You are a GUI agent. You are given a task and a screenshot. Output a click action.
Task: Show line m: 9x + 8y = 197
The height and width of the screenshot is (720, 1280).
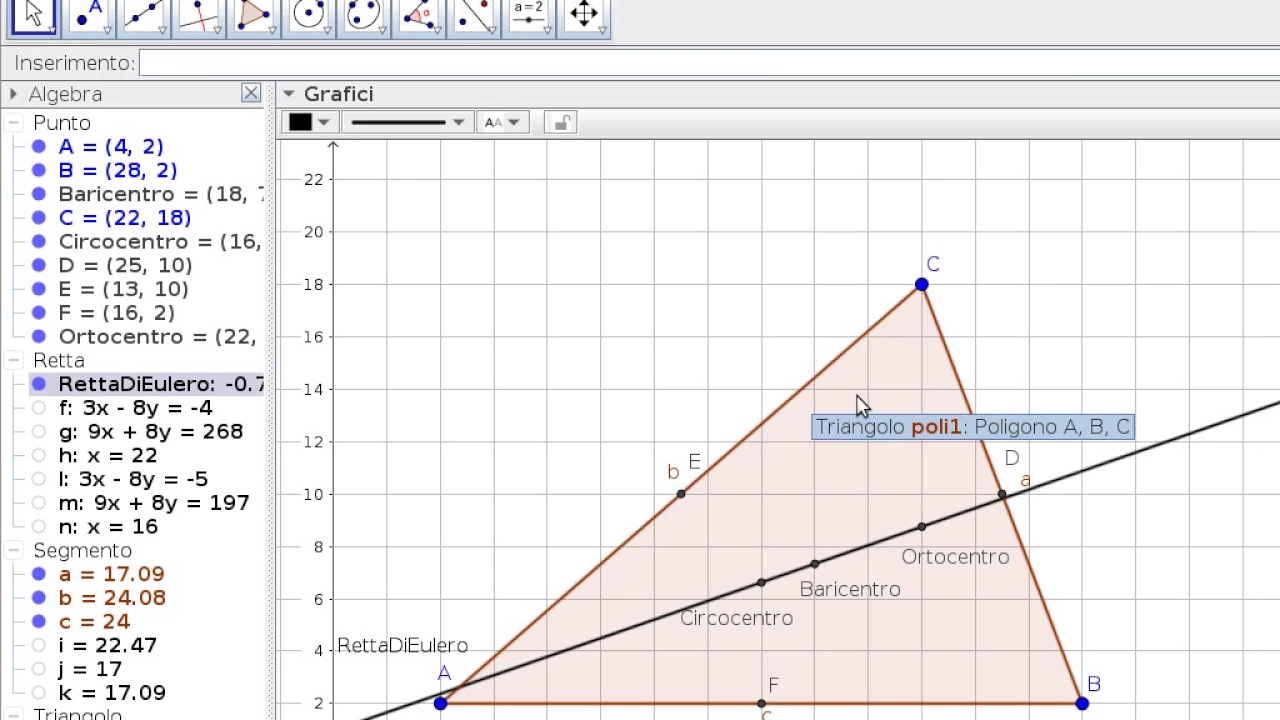point(39,503)
